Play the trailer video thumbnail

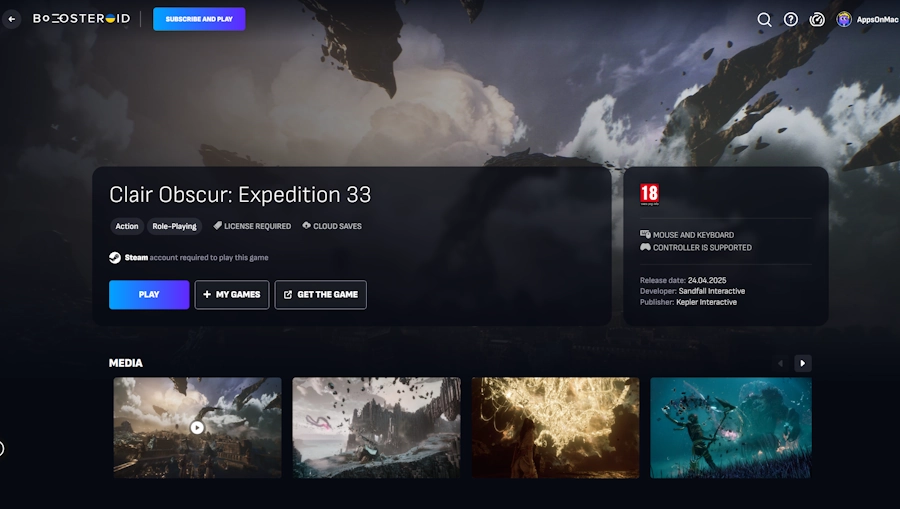coord(197,428)
